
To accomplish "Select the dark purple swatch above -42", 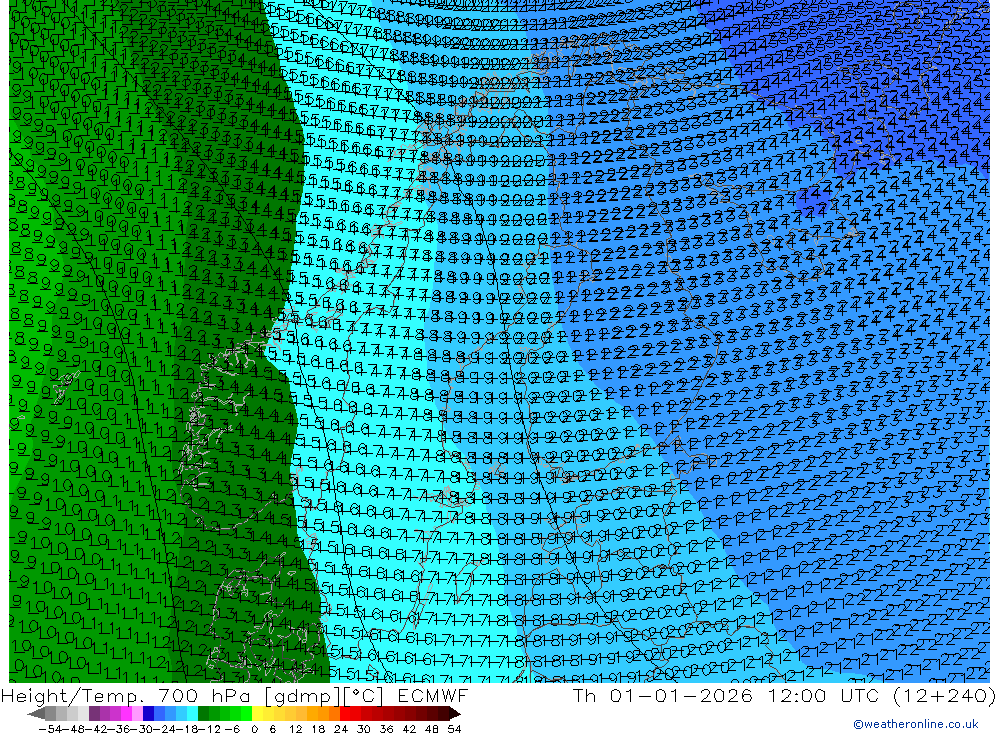I will click(94, 714).
